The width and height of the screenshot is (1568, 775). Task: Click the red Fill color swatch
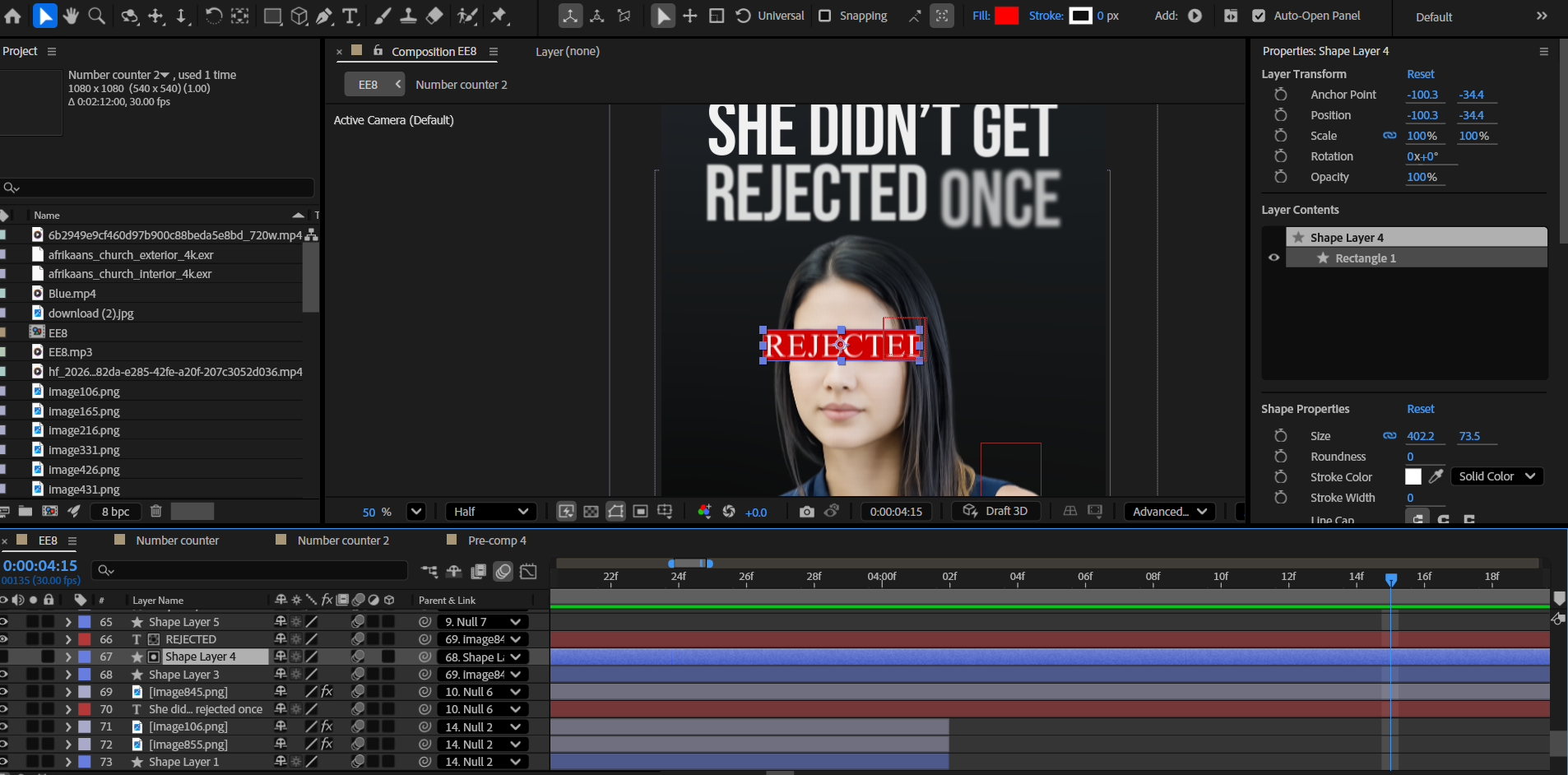[x=1006, y=16]
